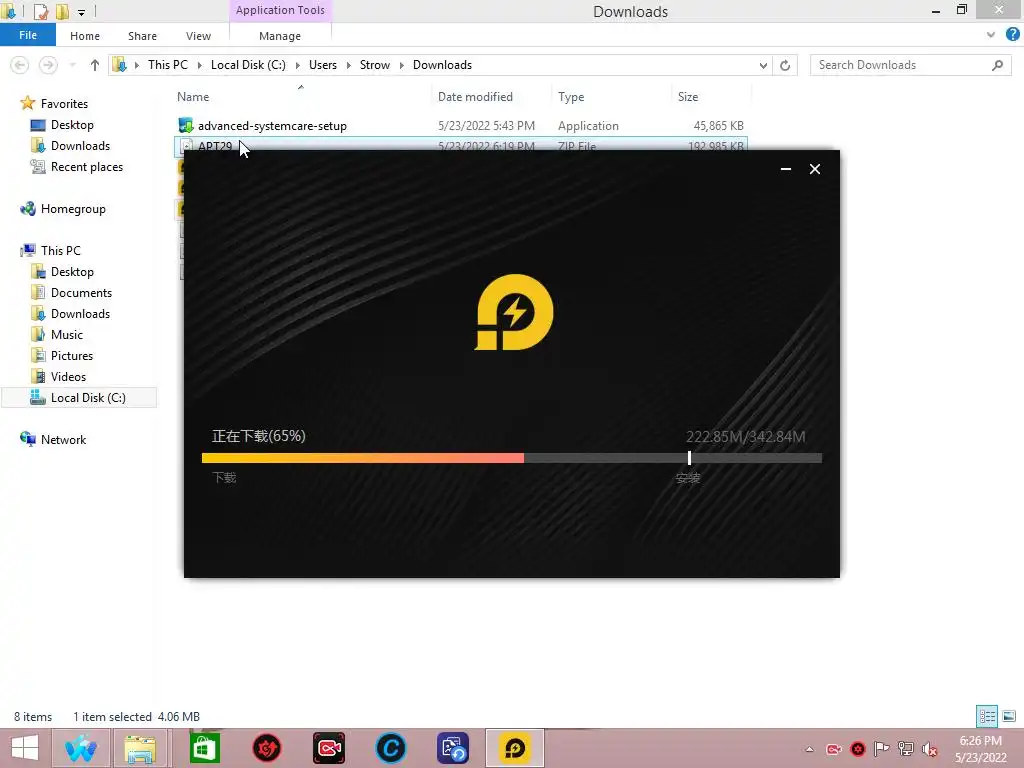Screen dimensions: 1024x768
Task: Open Music folder under This PC
Action: coord(67,334)
